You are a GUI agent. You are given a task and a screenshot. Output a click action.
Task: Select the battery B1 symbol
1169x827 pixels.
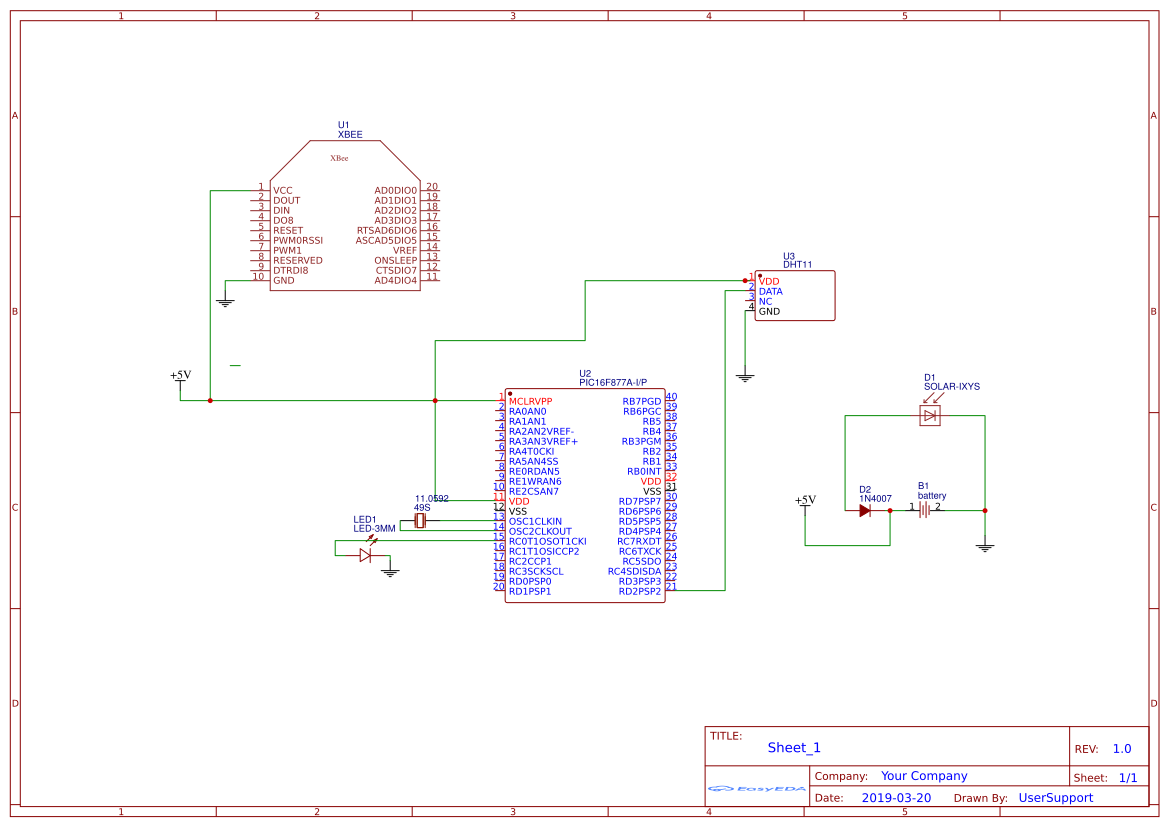[924, 510]
